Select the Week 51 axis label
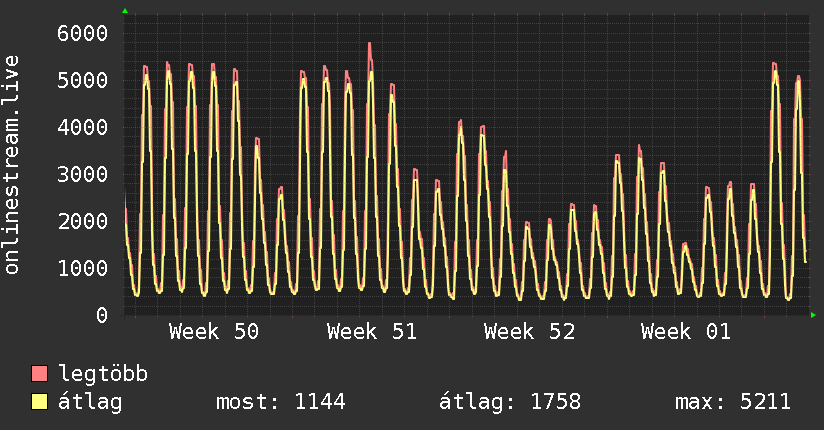The height and width of the screenshot is (430, 824). click(372, 332)
